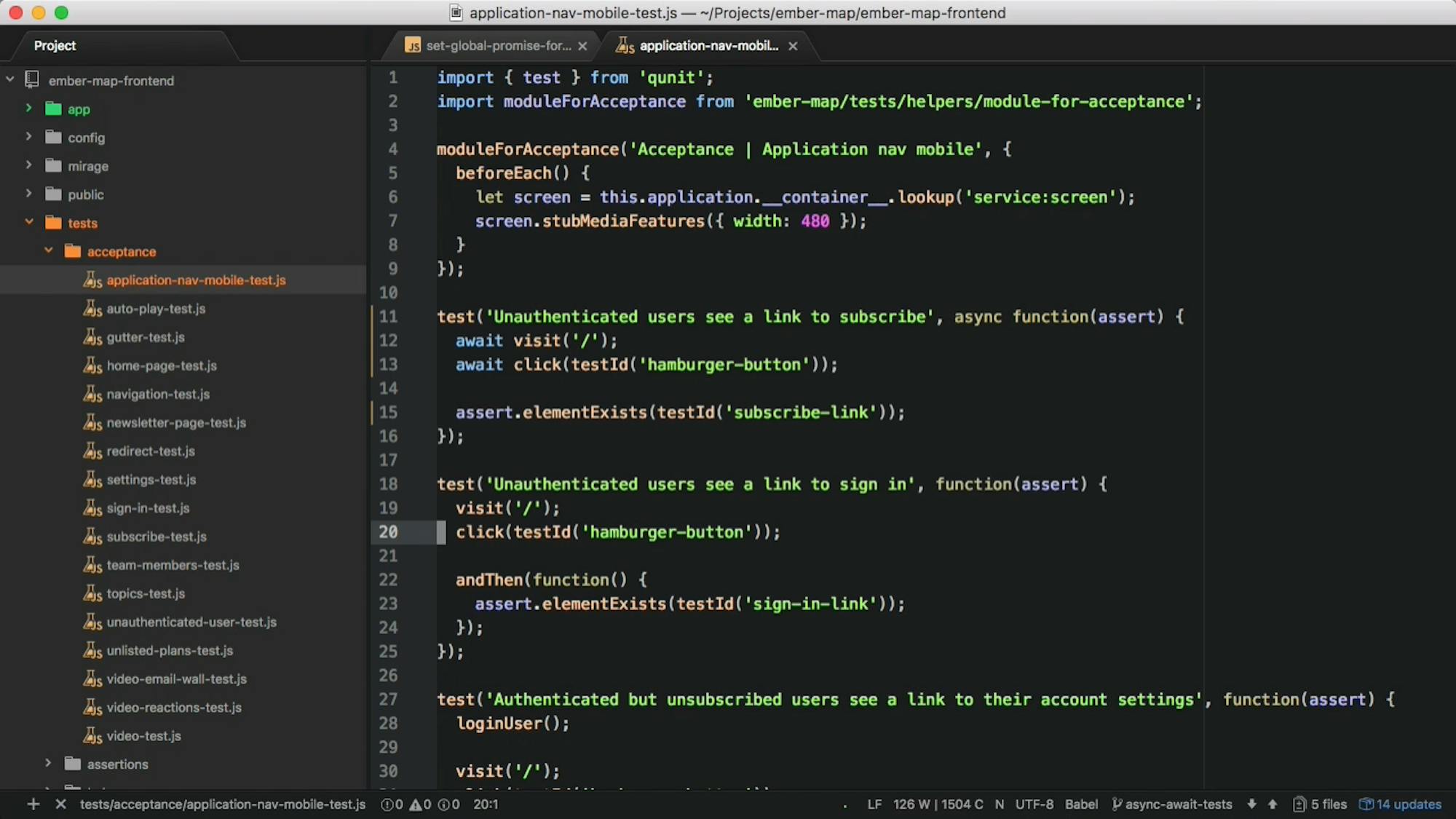Select navigation-test.js in the tree
The width and height of the screenshot is (1456, 819).
tap(157, 394)
